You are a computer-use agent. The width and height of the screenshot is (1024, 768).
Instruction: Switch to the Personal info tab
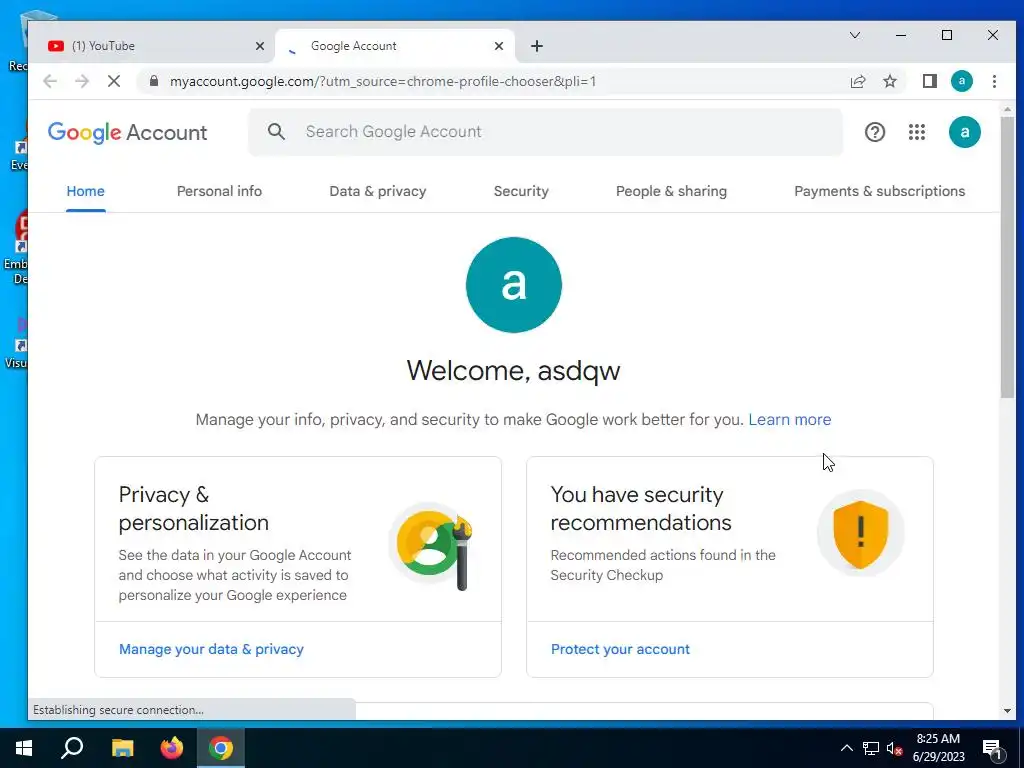(219, 191)
